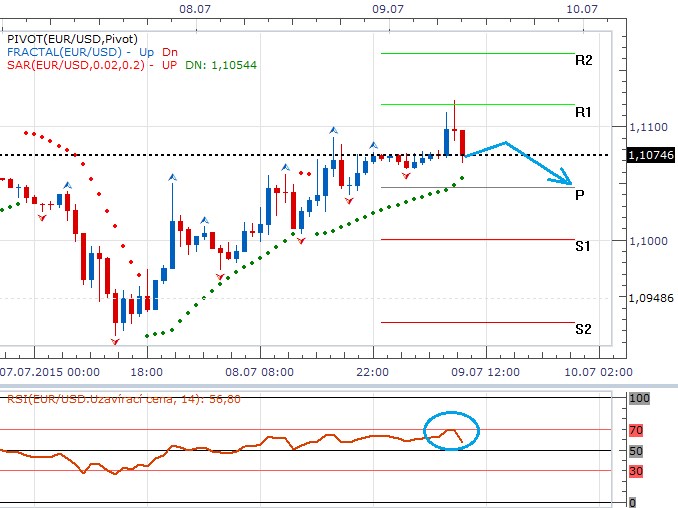
Task: Click the 1,1100 price axis label
Action: (x=648, y=127)
